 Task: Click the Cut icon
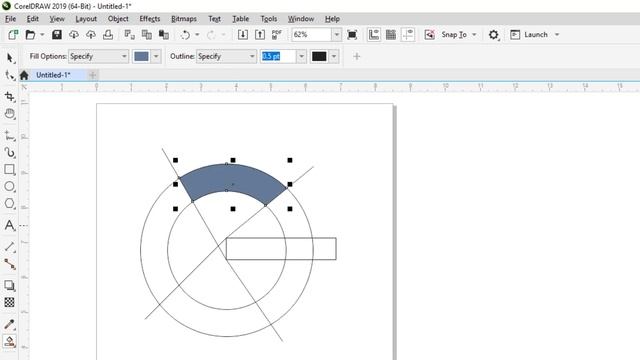pyautogui.click(x=129, y=35)
